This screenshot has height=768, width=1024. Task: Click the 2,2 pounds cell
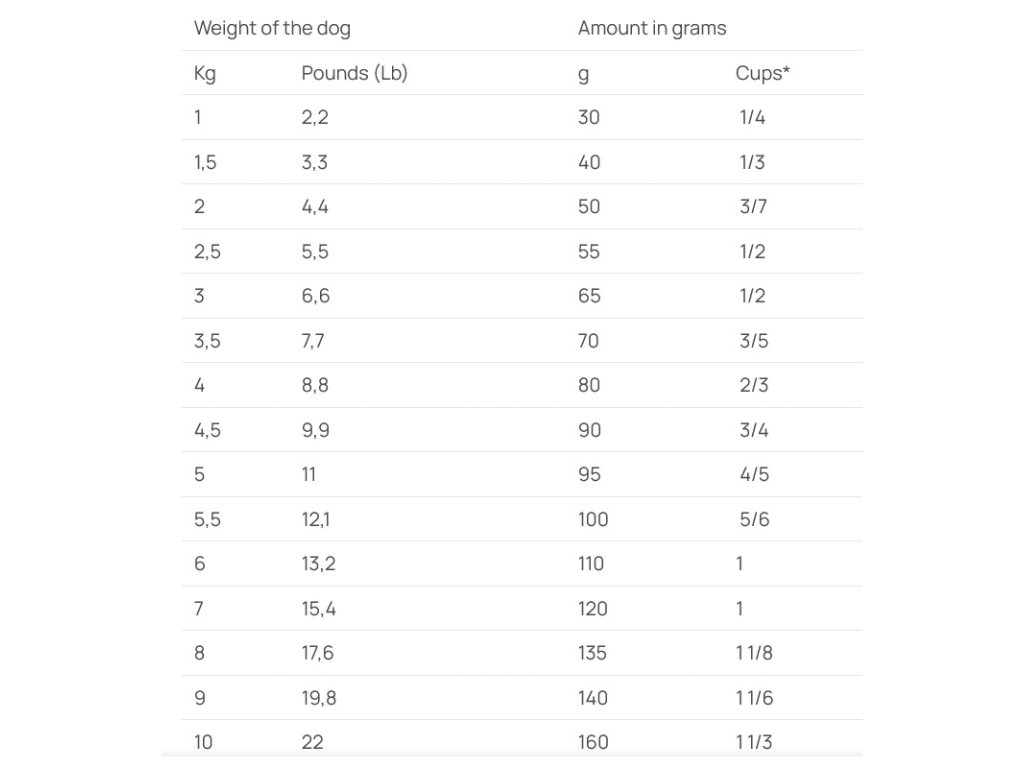(x=315, y=117)
